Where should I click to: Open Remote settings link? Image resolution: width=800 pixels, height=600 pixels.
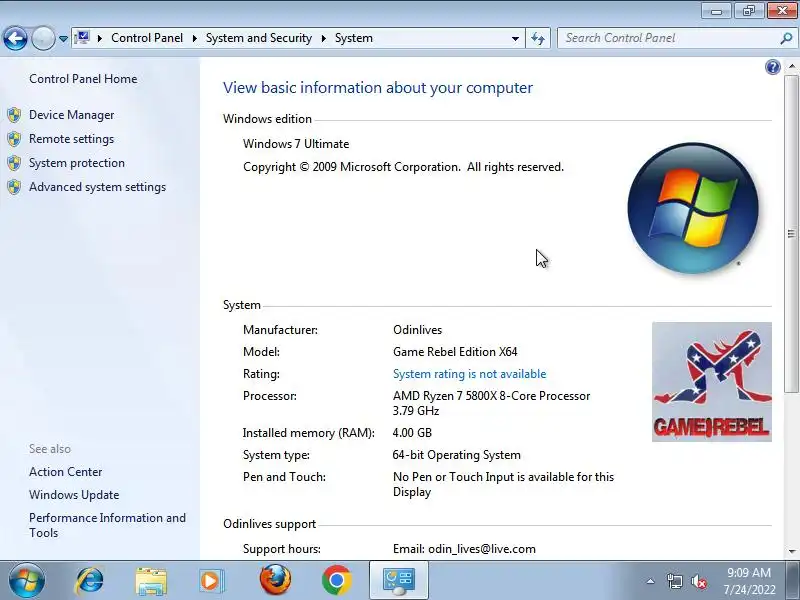click(x=71, y=139)
